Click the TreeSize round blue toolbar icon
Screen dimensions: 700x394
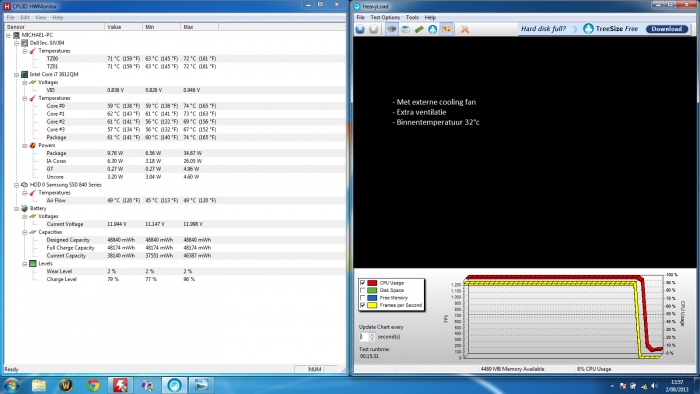click(432, 29)
